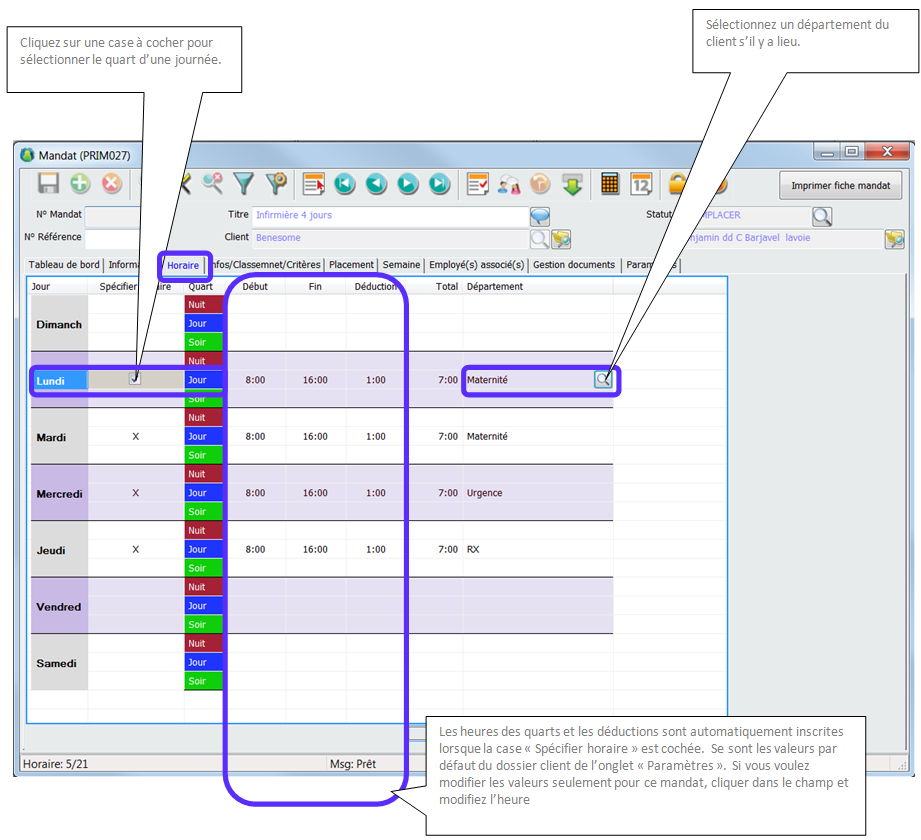Screen dimensions: 921x840
Task: Switch to the Placement tab
Action: tap(351, 265)
